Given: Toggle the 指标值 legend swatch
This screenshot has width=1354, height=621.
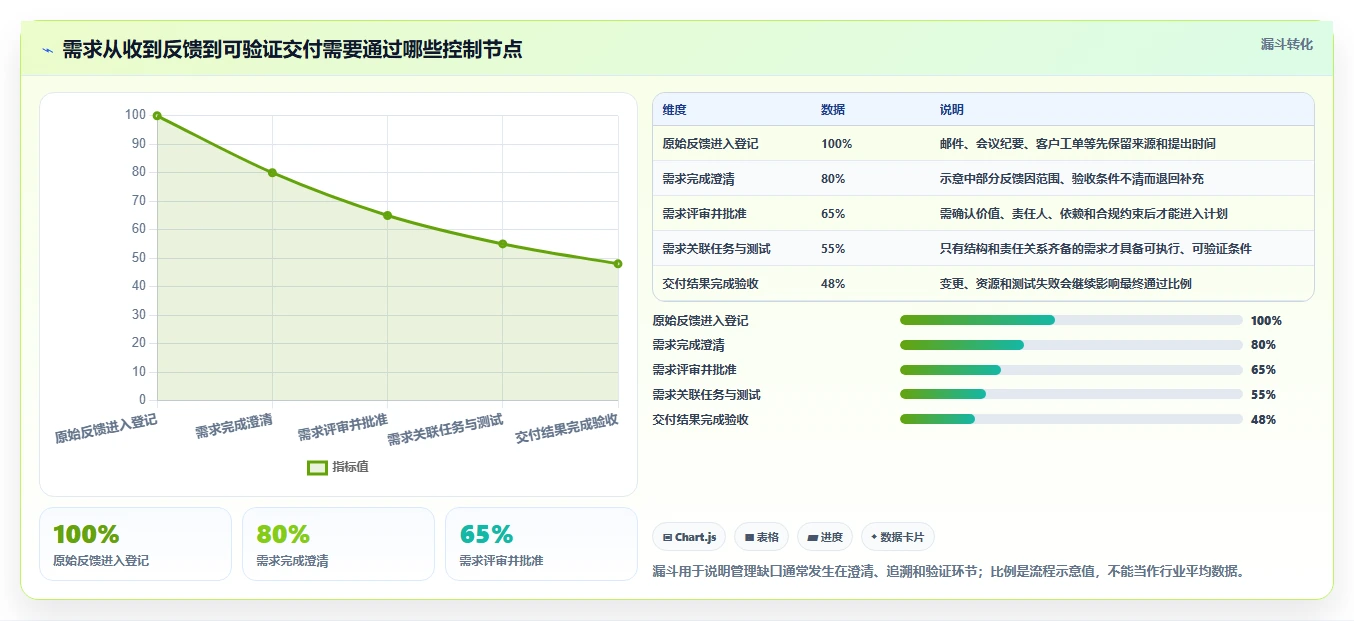Looking at the screenshot, I should point(317,467).
